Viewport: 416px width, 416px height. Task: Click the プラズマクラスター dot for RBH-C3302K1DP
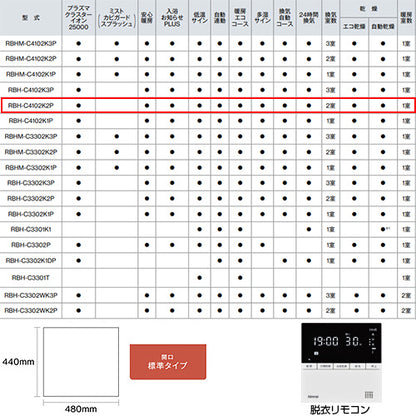tap(79, 260)
